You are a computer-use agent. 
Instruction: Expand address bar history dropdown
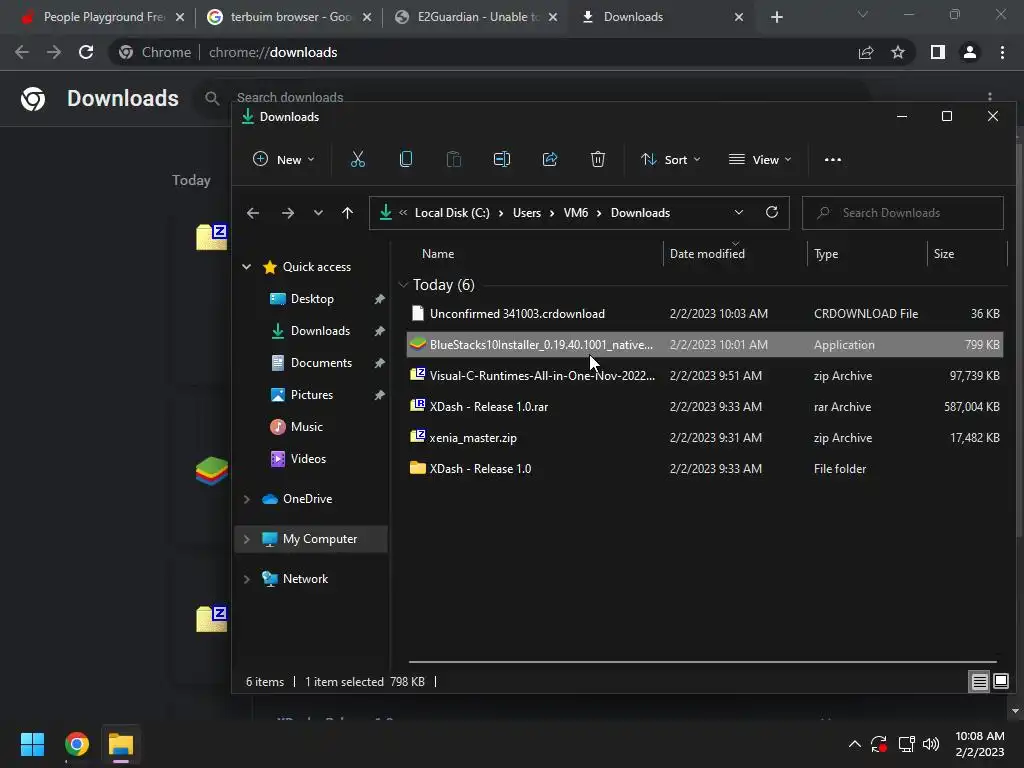[x=739, y=212]
